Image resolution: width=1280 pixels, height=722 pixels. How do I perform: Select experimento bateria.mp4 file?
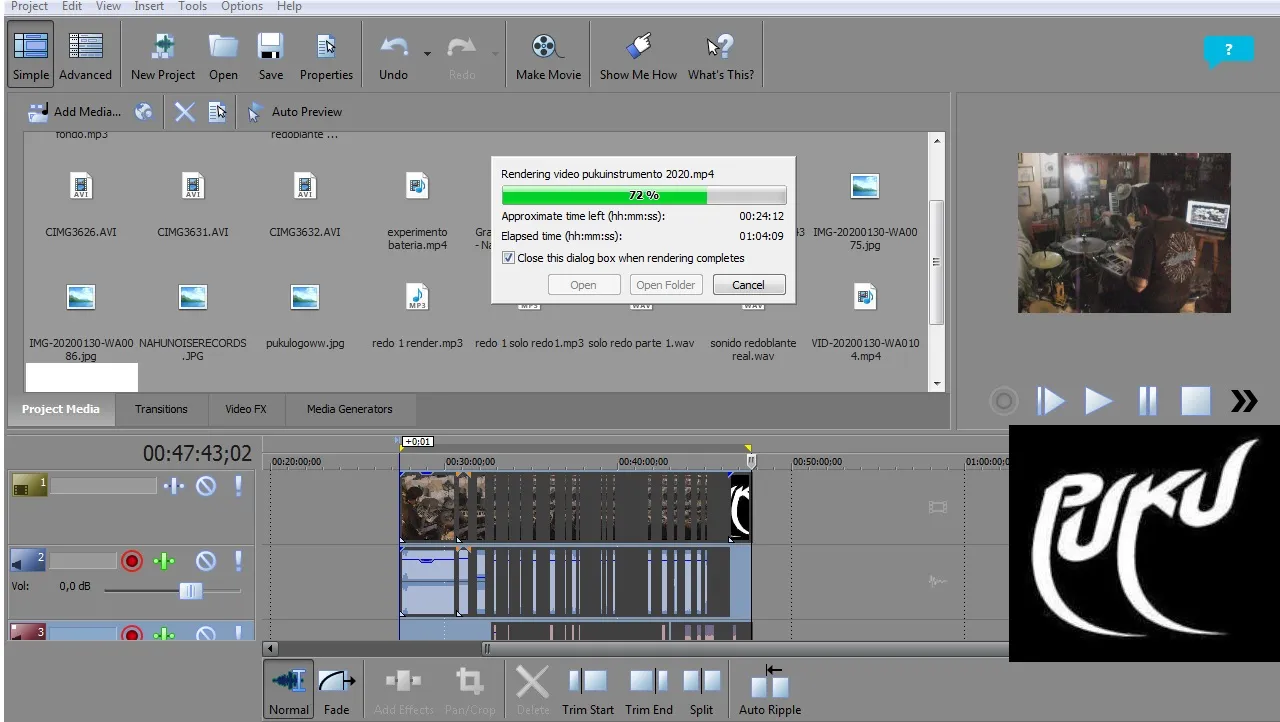417,211
